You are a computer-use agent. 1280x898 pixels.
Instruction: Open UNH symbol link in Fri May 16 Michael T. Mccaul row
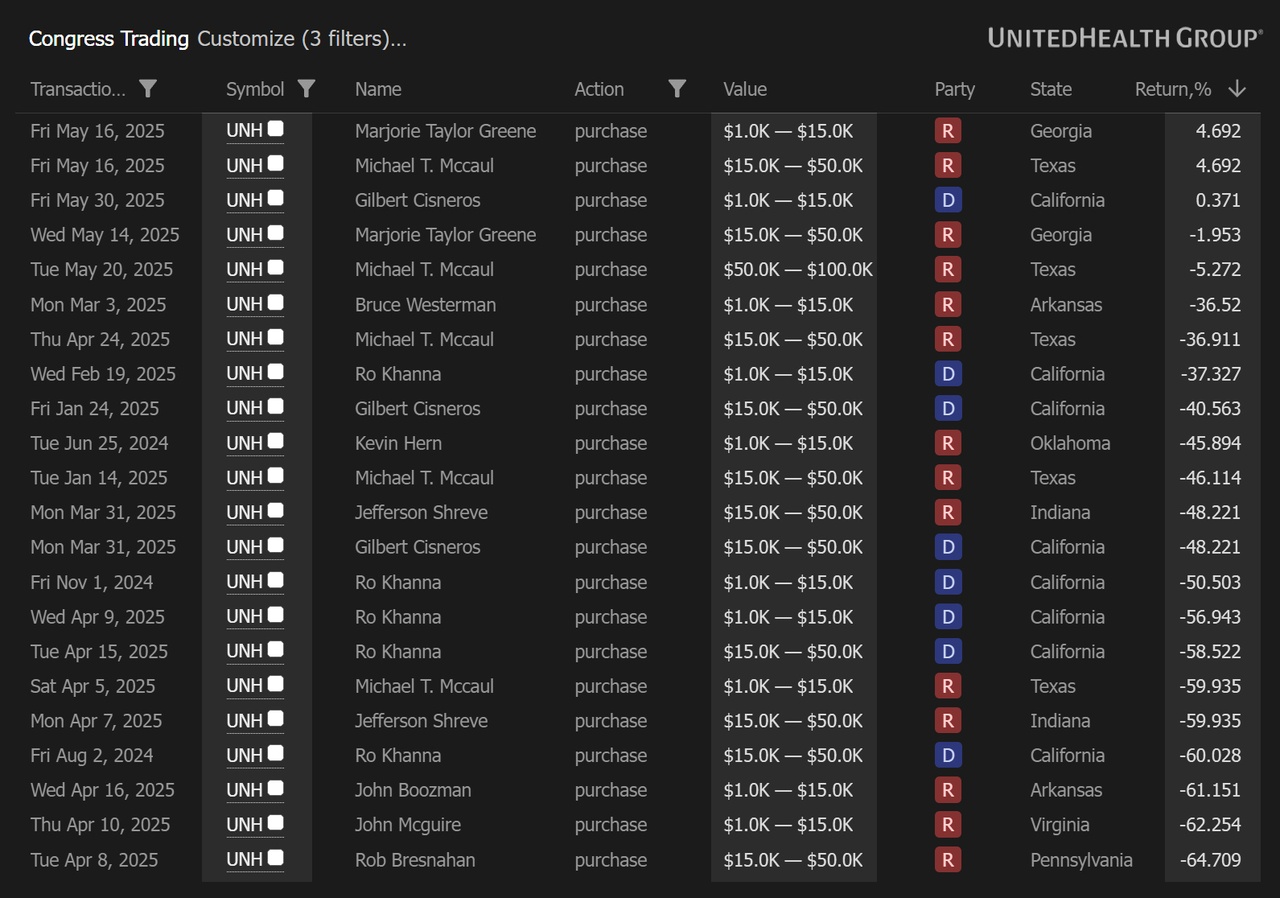coord(244,165)
